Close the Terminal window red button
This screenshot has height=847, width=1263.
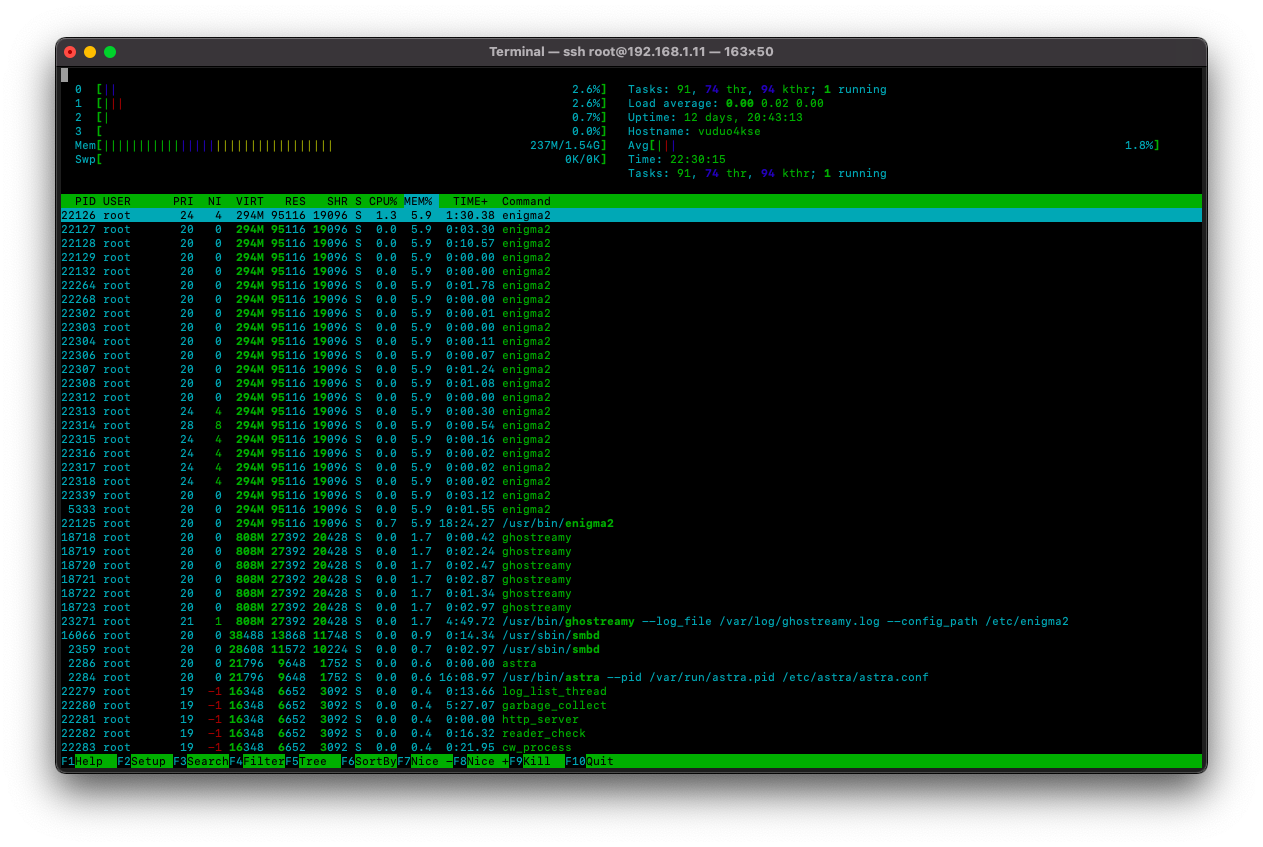pyautogui.click(x=70, y=52)
